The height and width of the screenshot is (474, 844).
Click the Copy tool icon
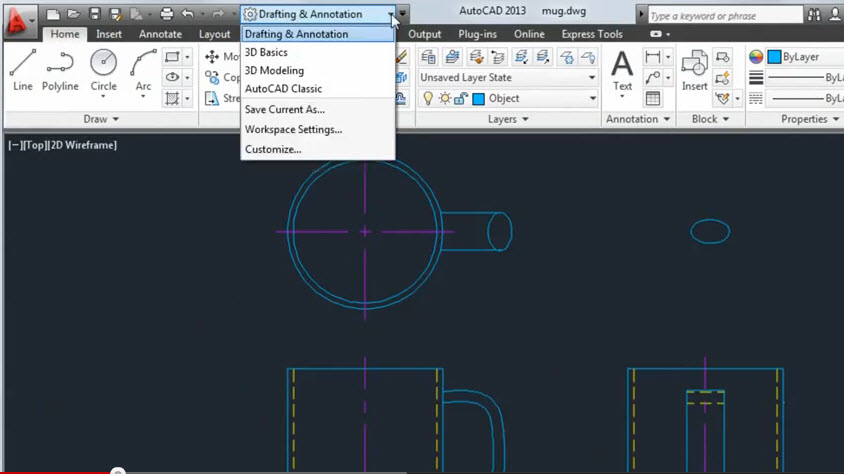click(x=212, y=77)
